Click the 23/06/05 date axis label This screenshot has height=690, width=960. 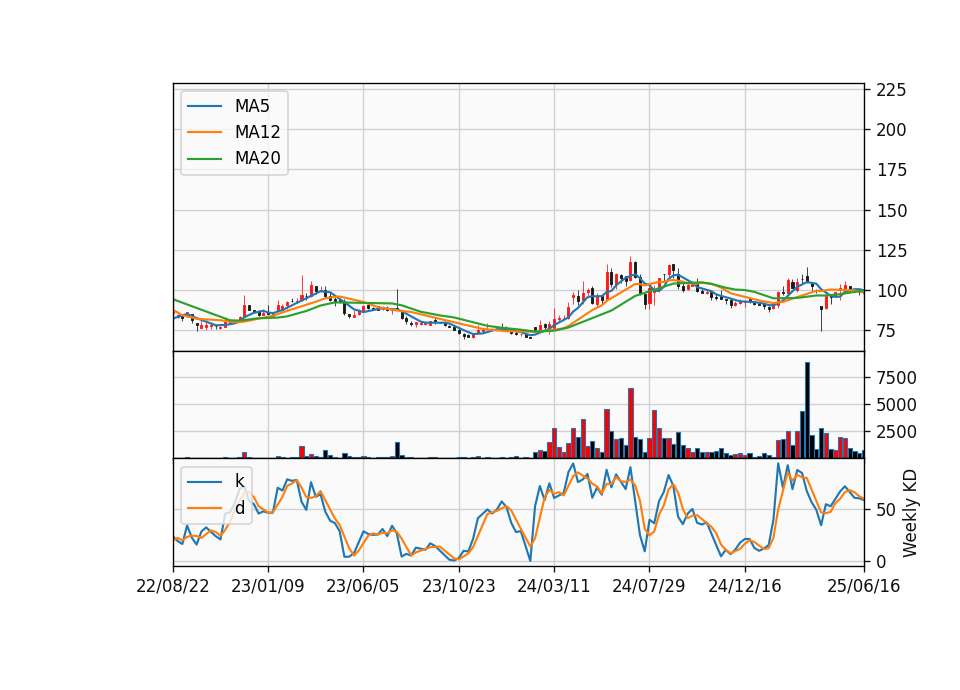(x=362, y=586)
